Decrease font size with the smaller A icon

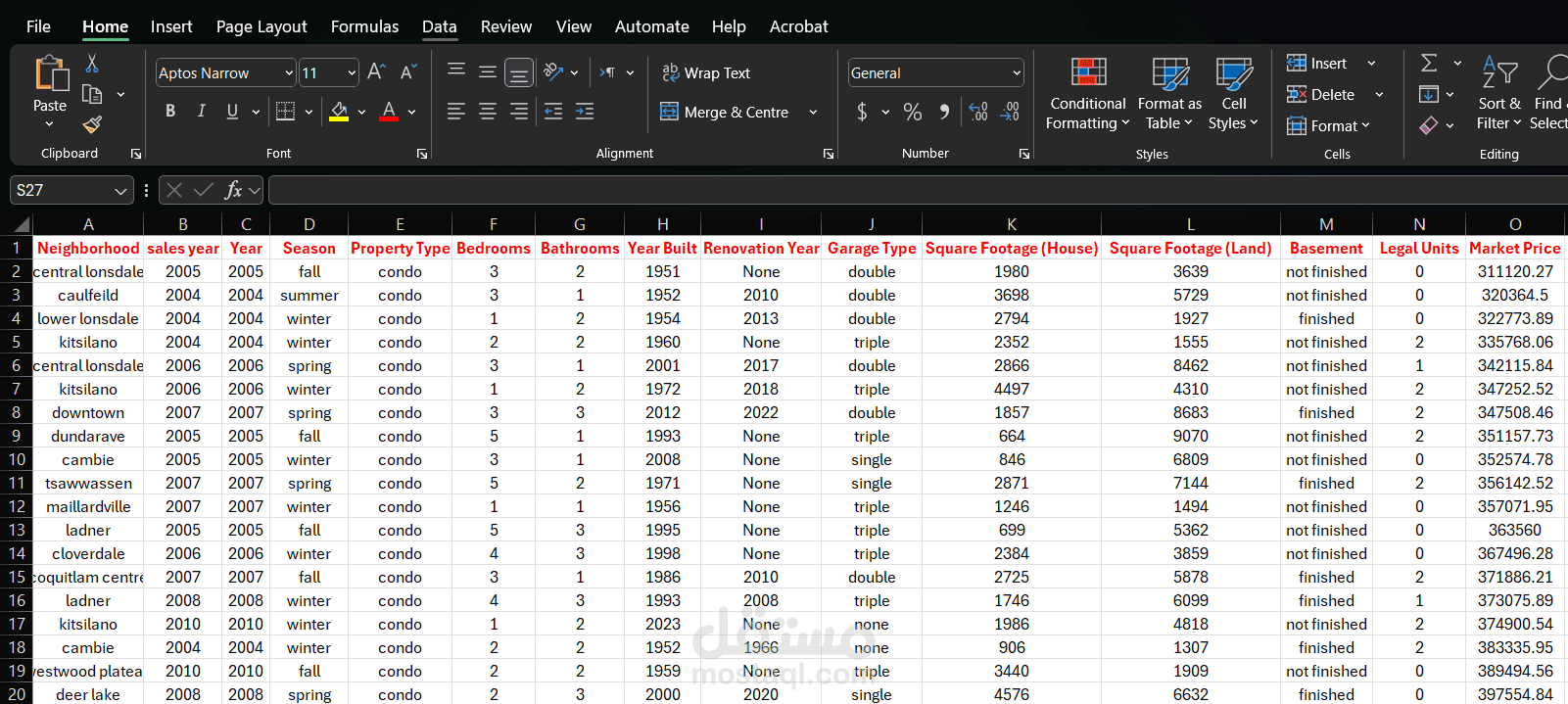408,71
